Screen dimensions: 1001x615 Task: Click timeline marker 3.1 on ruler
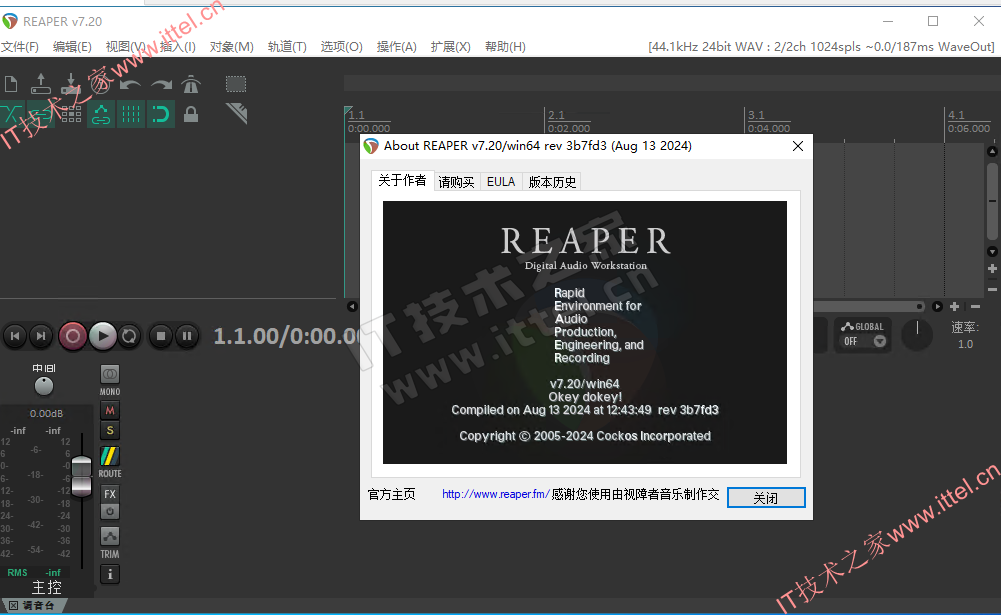[x=756, y=115]
